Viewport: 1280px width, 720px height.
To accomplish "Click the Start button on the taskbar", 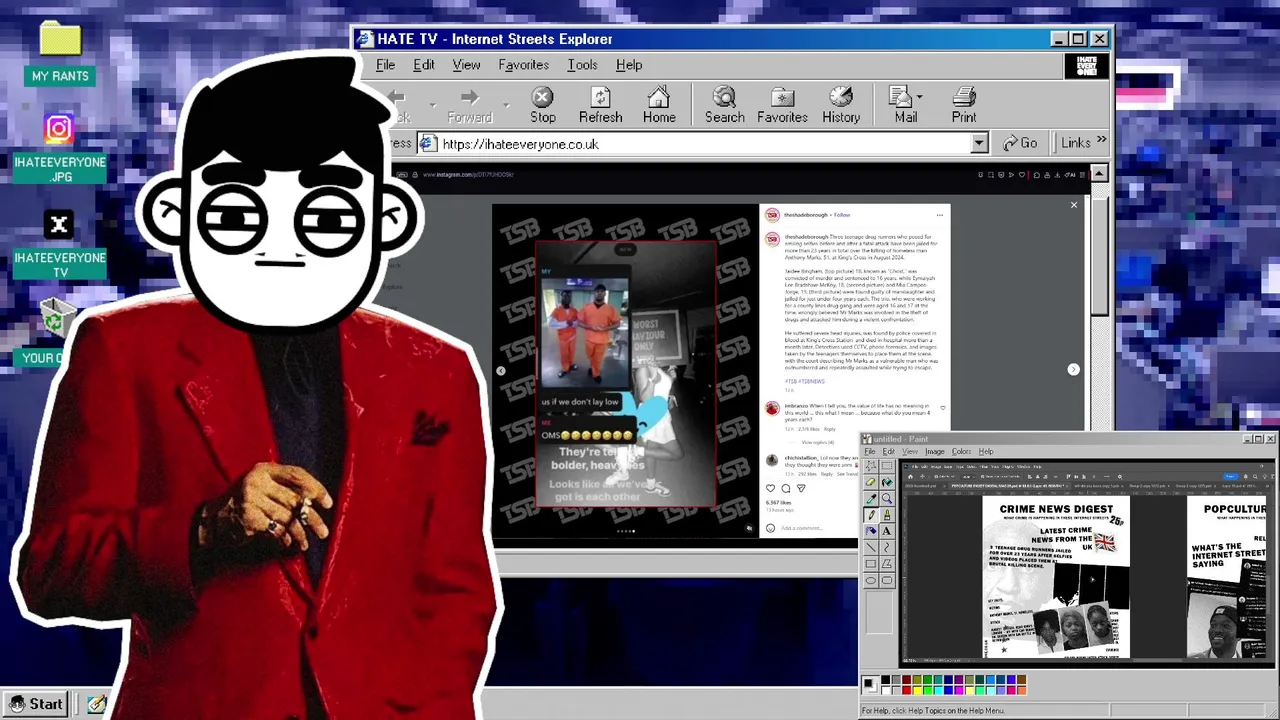I will click(36, 704).
